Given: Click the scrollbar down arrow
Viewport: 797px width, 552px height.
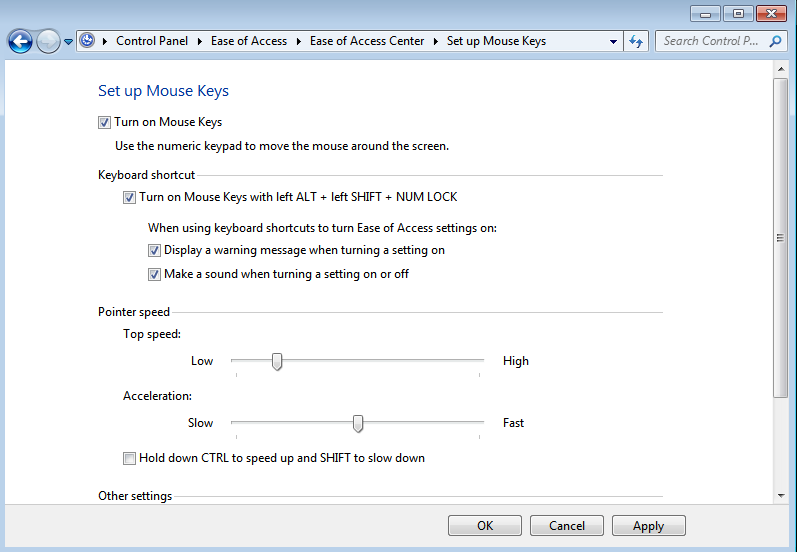Looking at the screenshot, I should tap(781, 496).
